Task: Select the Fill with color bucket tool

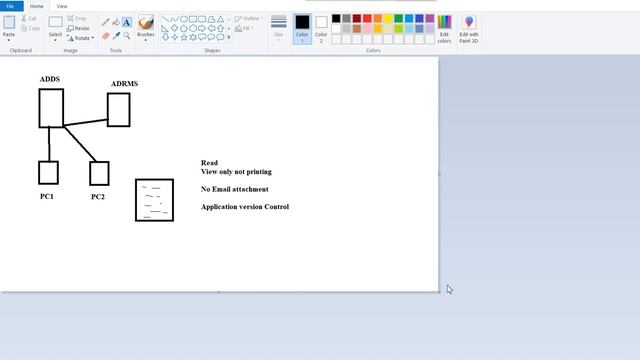Action: coord(116,22)
